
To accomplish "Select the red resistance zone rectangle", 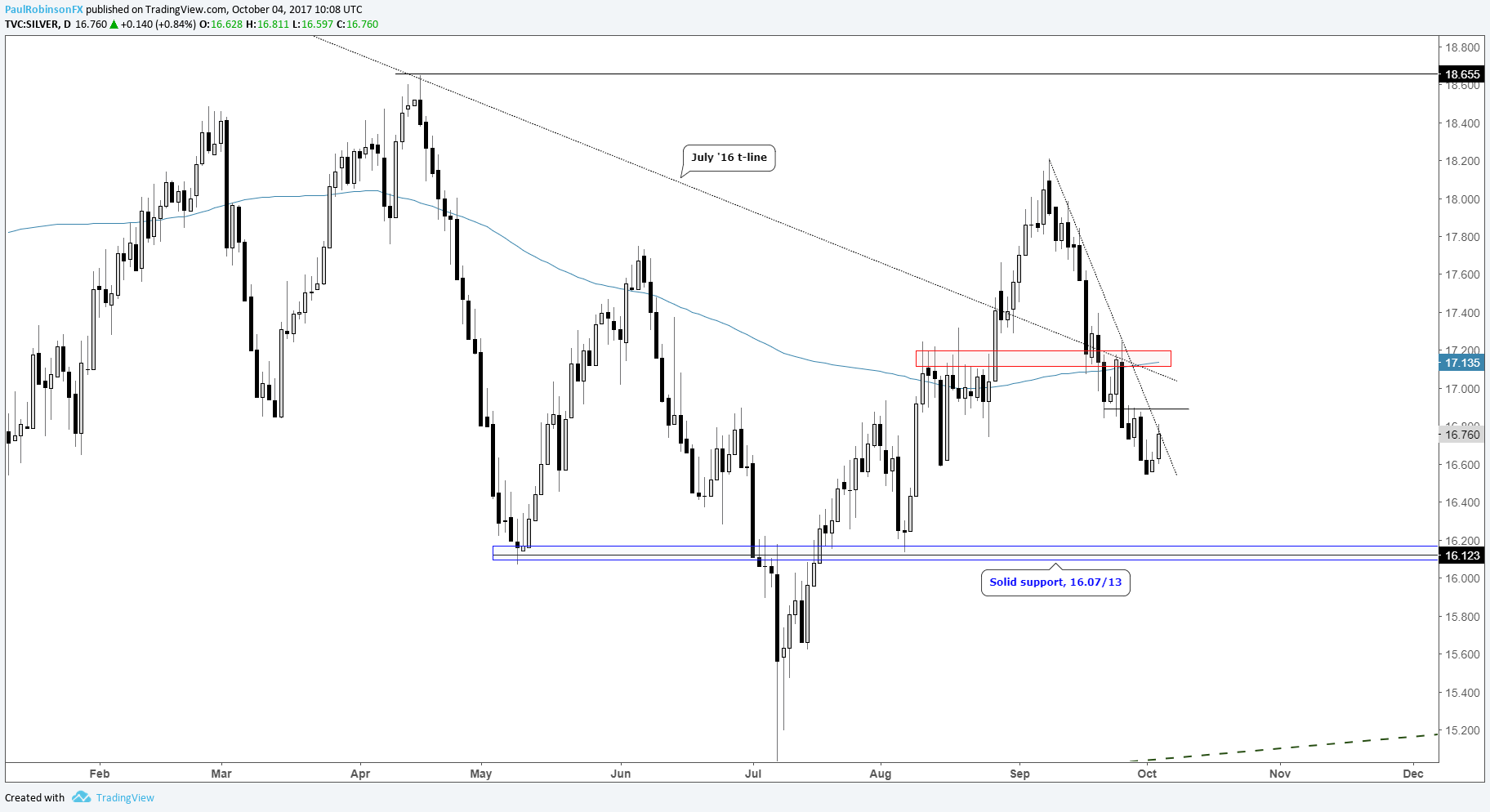I will click(1043, 359).
